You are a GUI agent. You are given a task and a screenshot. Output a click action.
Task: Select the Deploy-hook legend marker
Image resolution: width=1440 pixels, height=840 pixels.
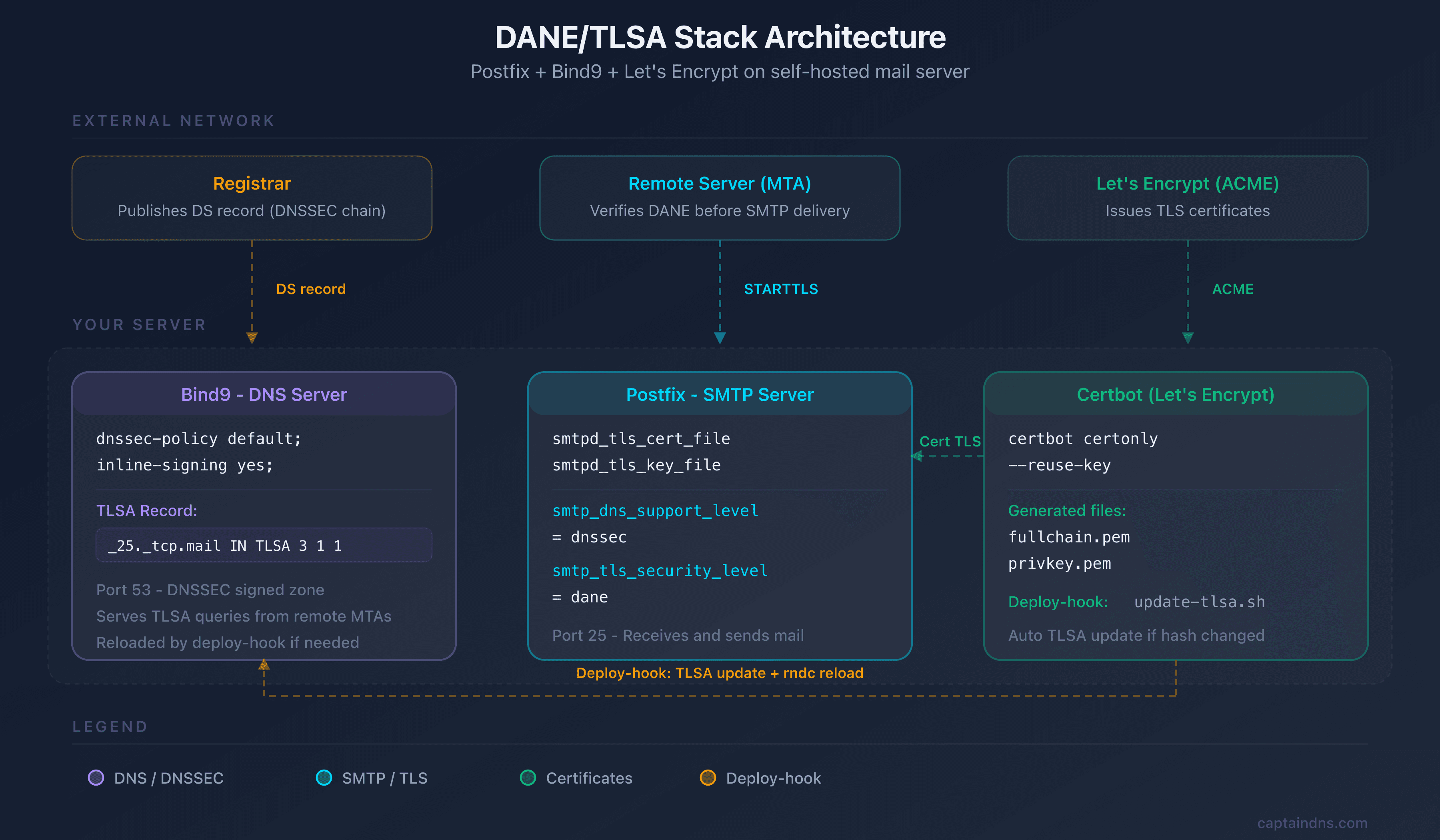click(708, 778)
